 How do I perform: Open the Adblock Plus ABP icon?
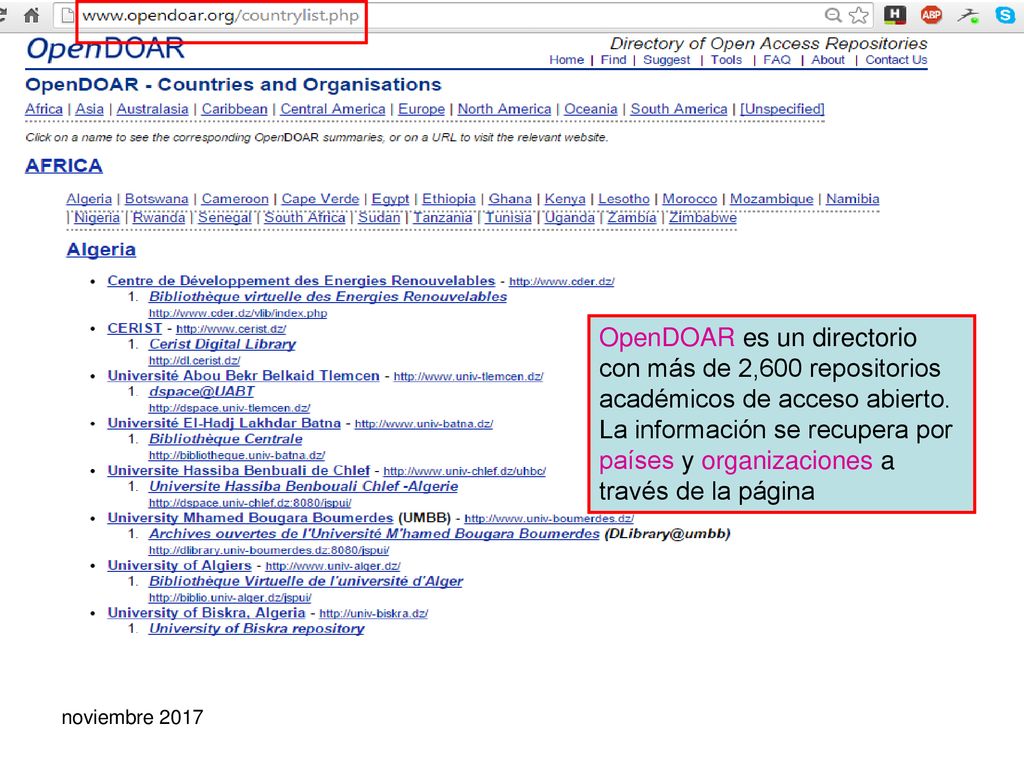tap(931, 14)
